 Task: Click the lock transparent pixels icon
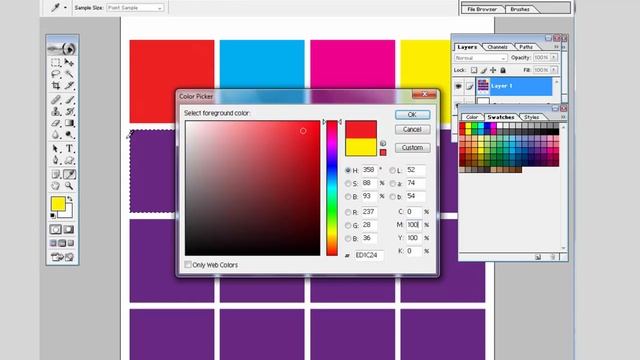pyautogui.click(x=474, y=70)
